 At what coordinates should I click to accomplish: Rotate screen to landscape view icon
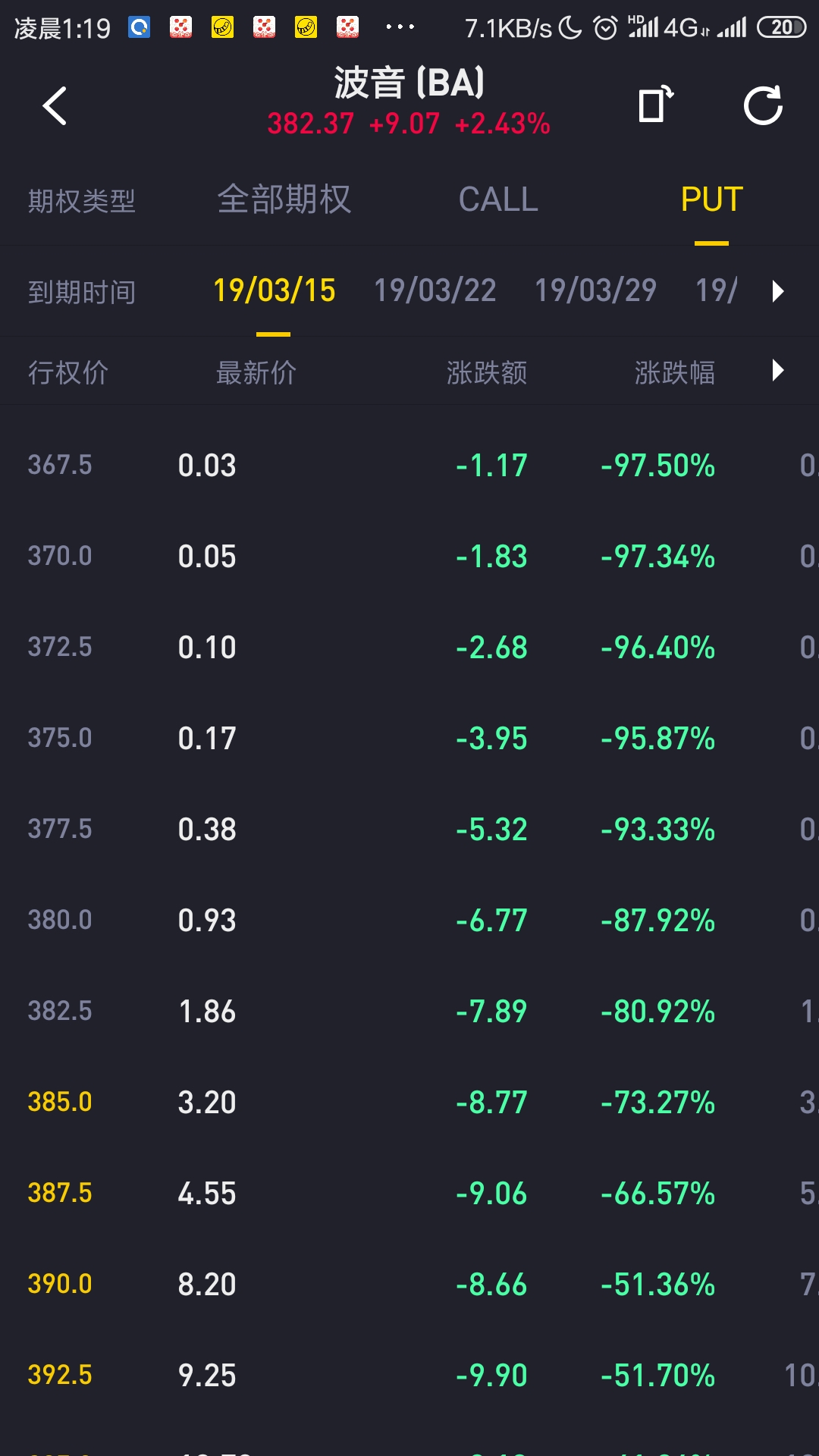pos(655,104)
